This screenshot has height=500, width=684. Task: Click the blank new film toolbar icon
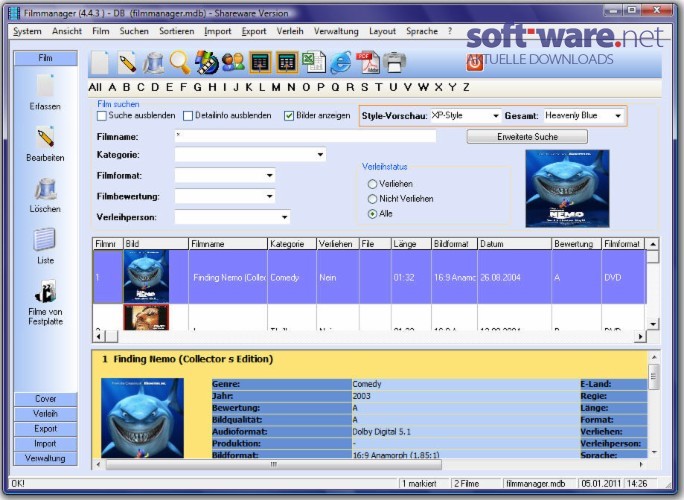pyautogui.click(x=100, y=63)
